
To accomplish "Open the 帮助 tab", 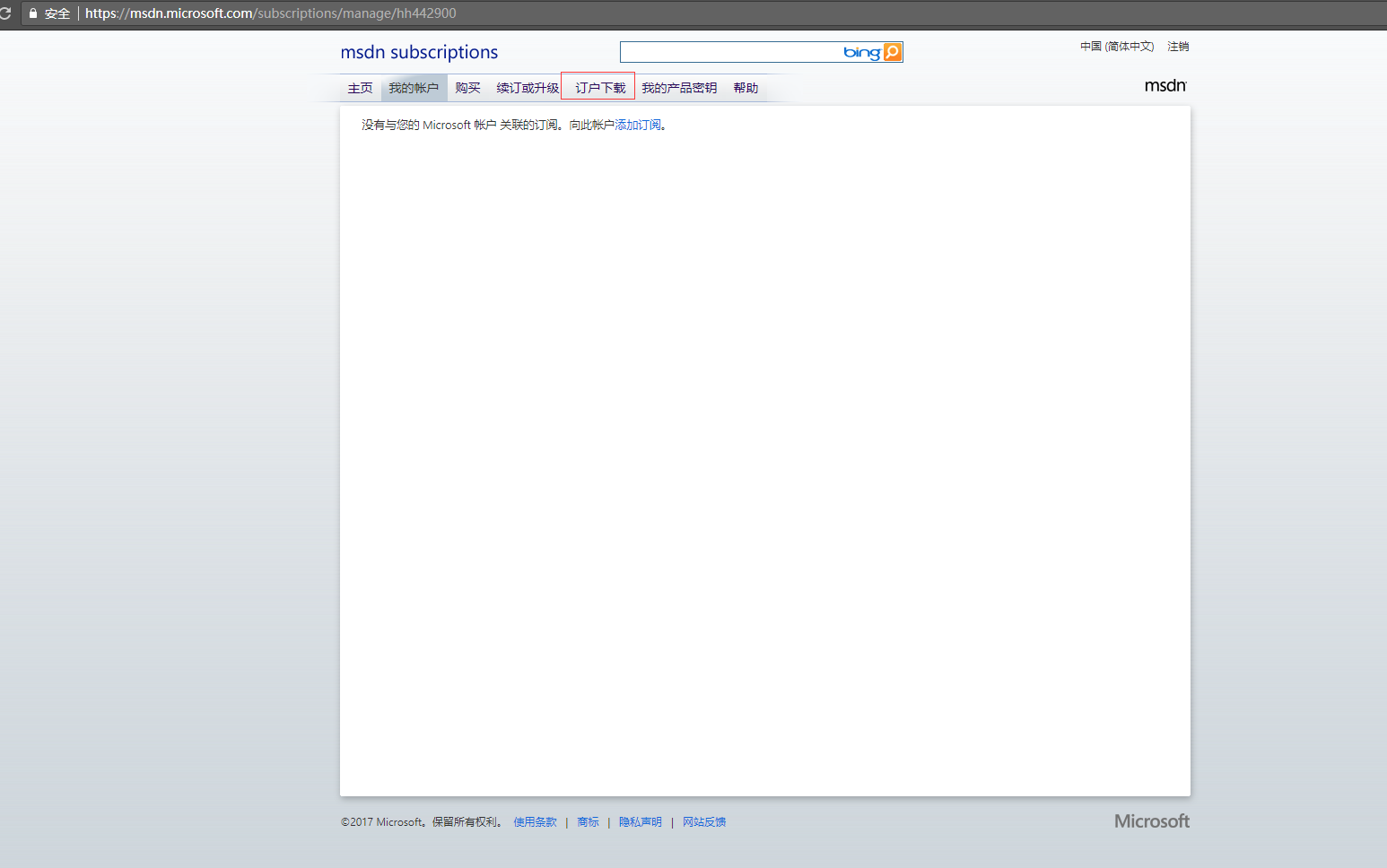I will click(x=746, y=88).
